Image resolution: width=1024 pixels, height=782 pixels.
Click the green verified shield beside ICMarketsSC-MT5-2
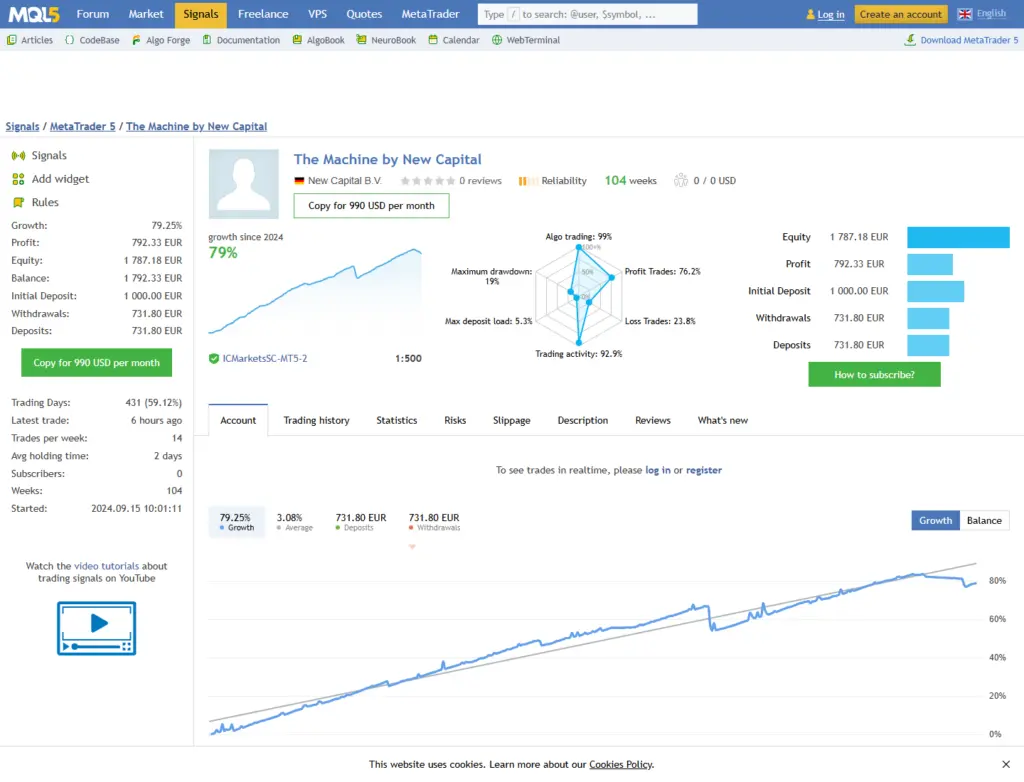tap(214, 358)
